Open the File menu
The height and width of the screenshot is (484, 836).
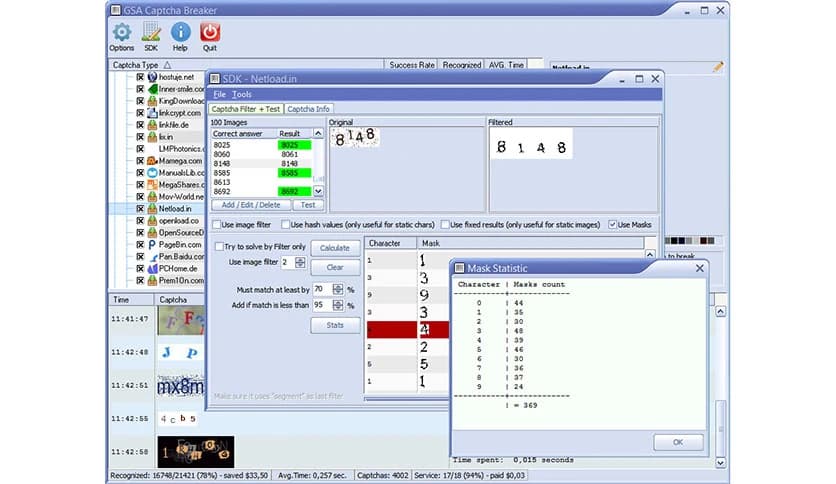(219, 94)
